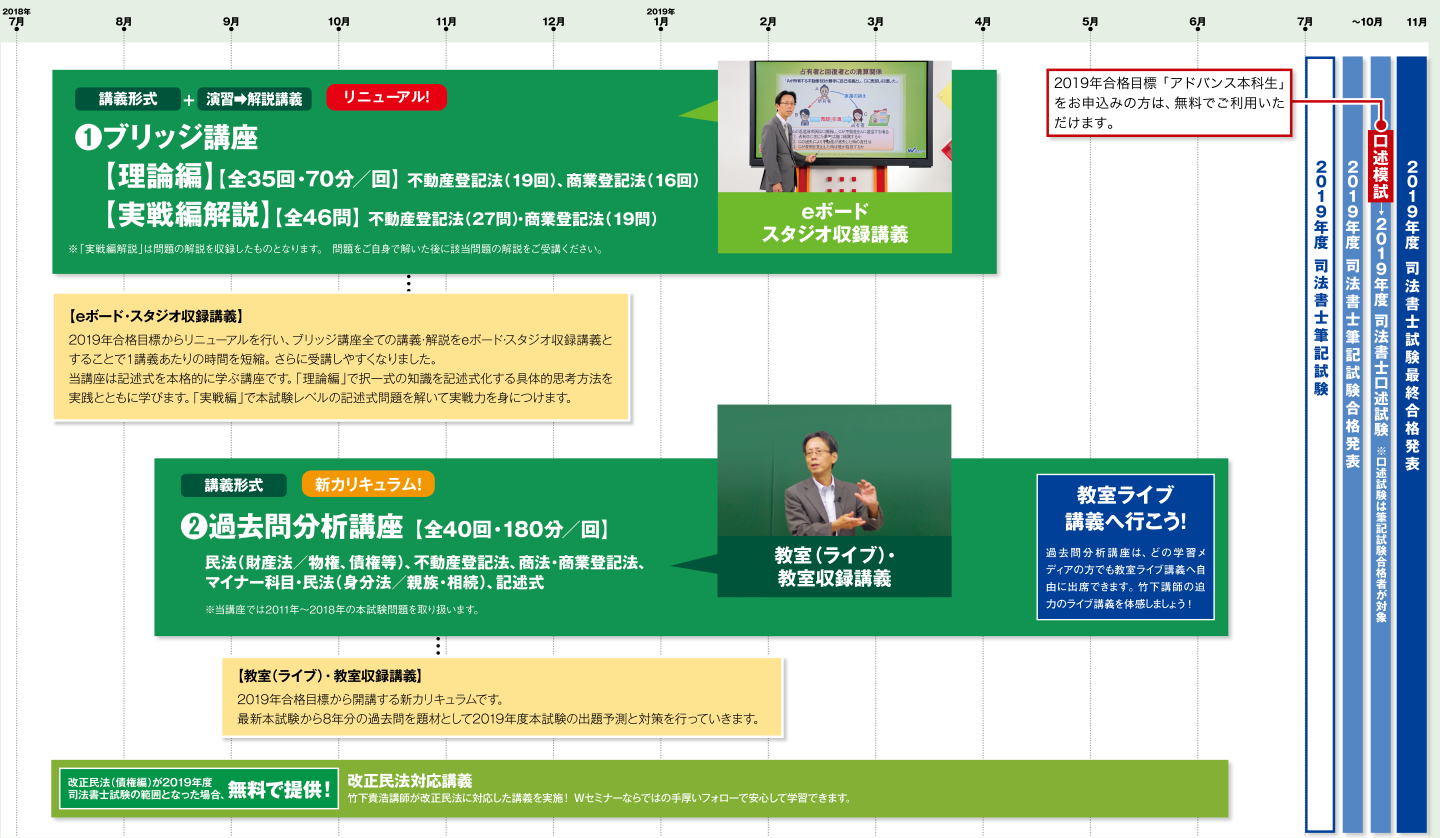
Task: Click the ~10月 column header
Action: pyautogui.click(x=1366, y=21)
